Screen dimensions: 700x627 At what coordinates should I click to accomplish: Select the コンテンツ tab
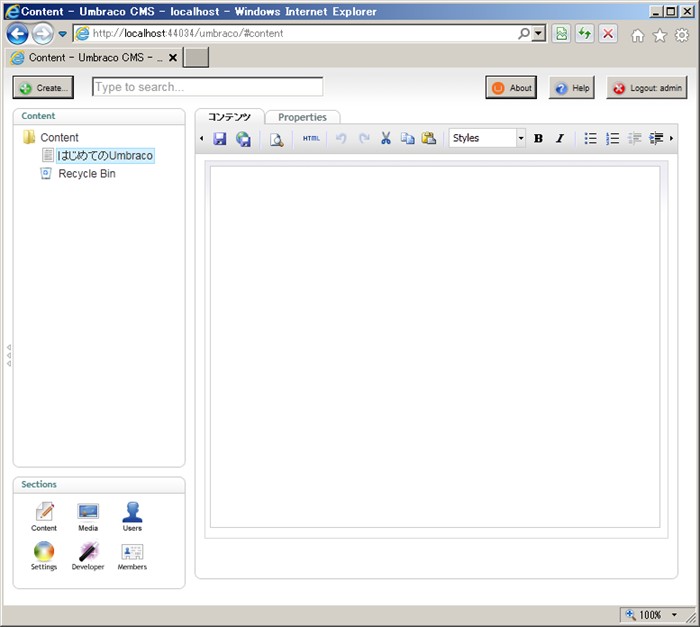pyautogui.click(x=229, y=117)
